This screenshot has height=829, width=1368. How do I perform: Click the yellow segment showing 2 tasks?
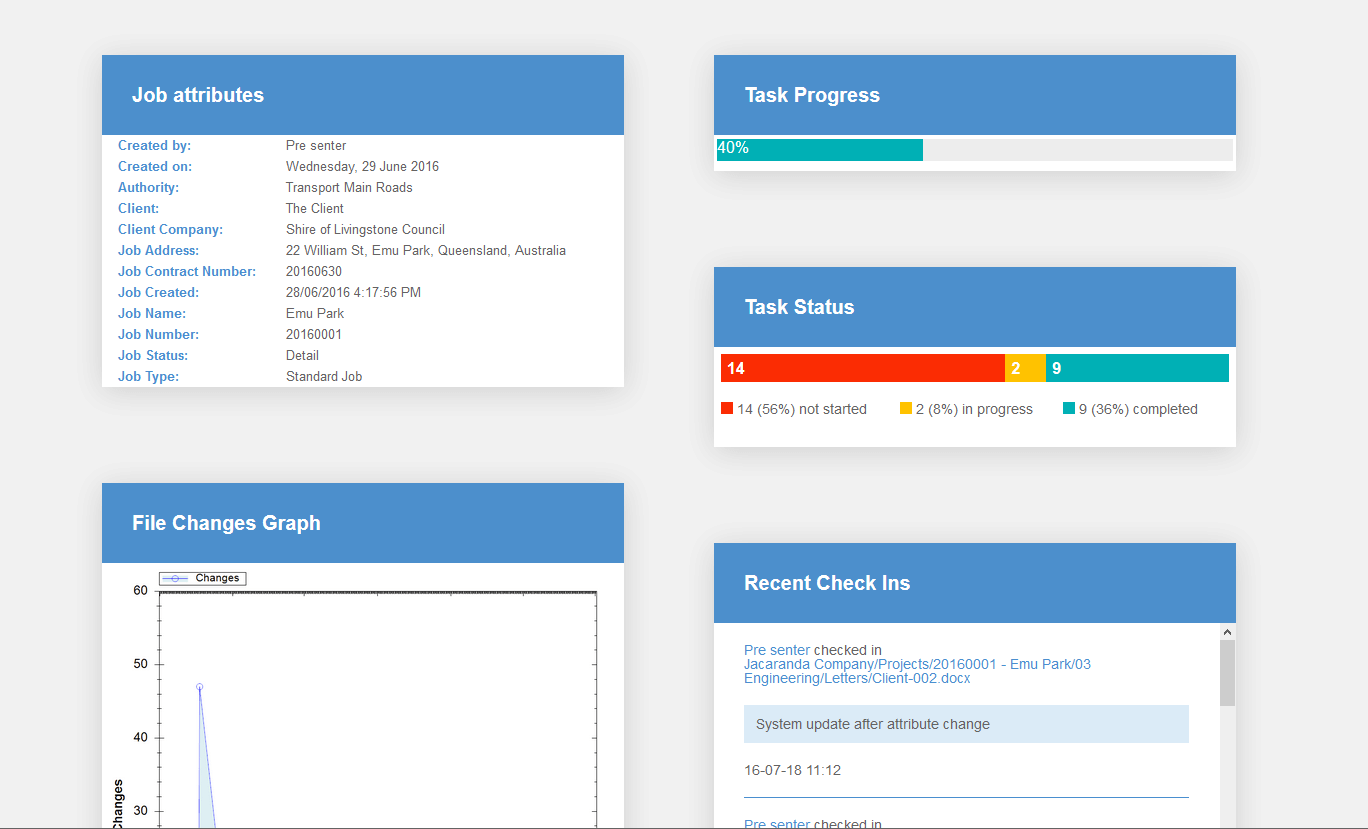click(1025, 368)
